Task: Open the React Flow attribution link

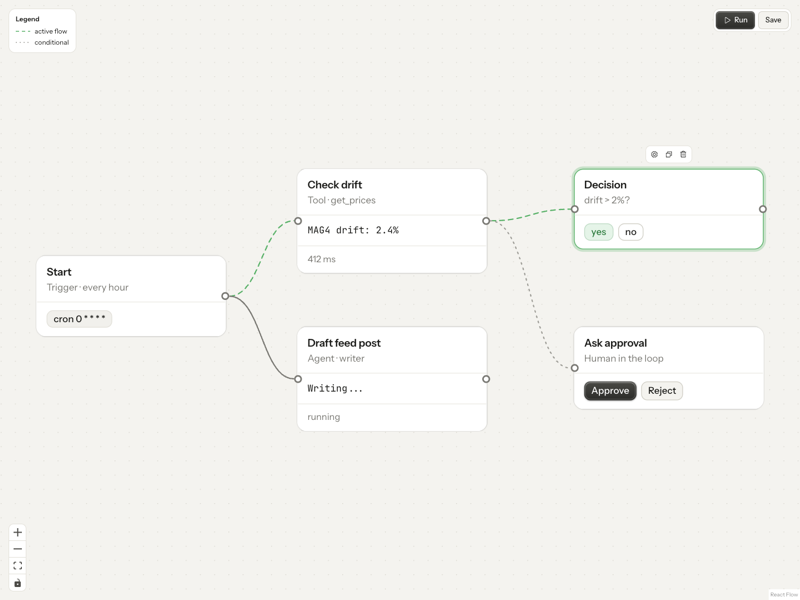Action: (784, 594)
